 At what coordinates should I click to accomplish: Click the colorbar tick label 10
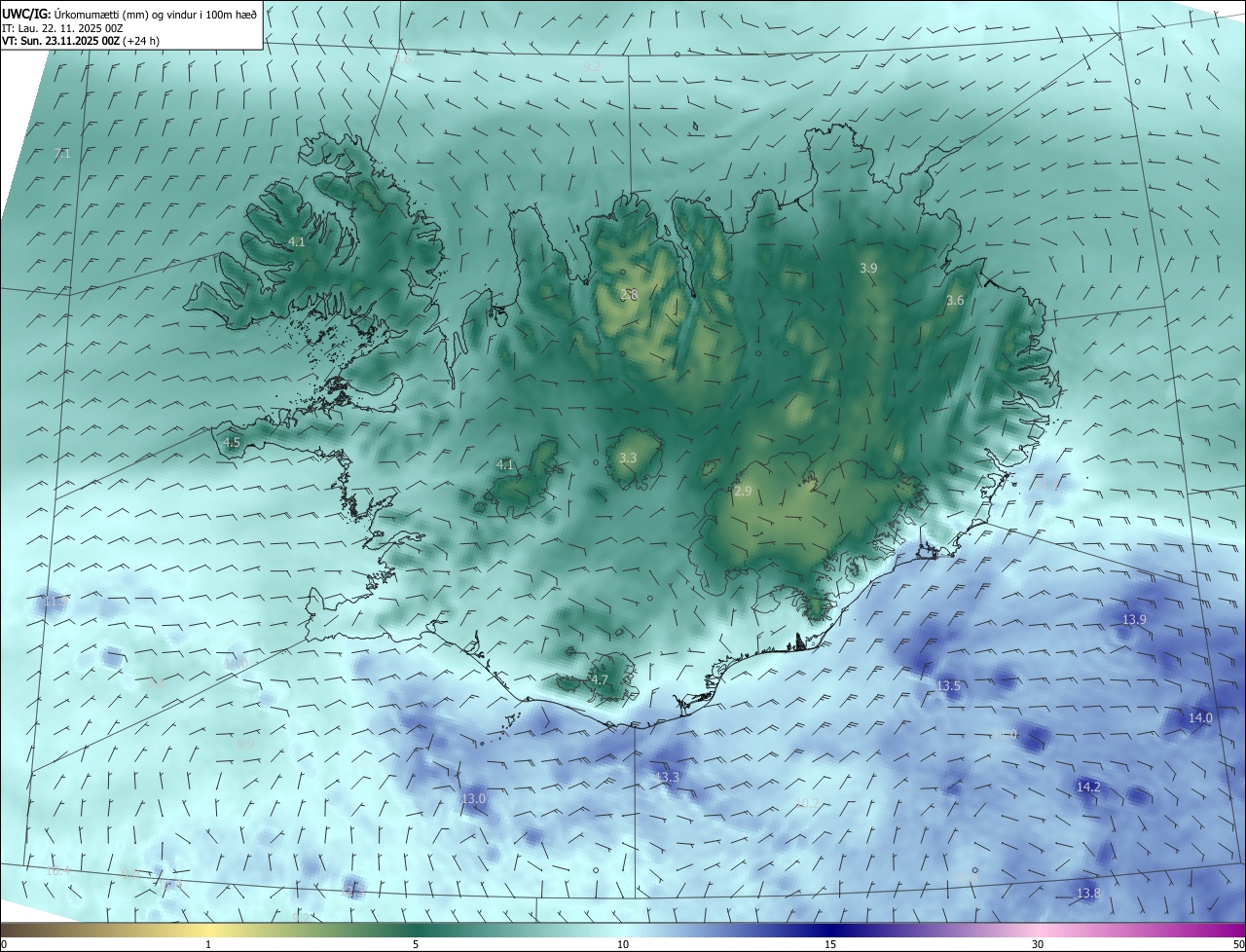(x=623, y=944)
